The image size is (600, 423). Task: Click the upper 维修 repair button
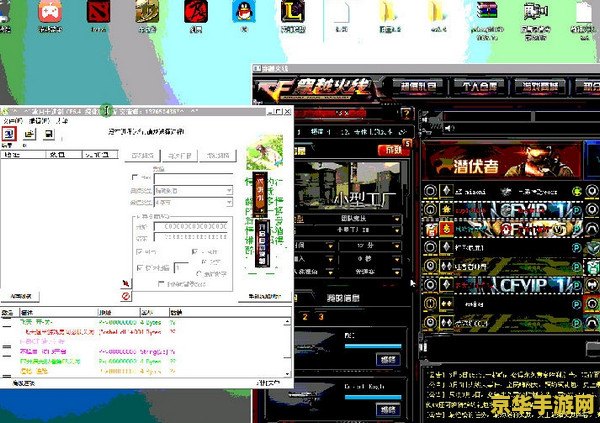point(388,359)
